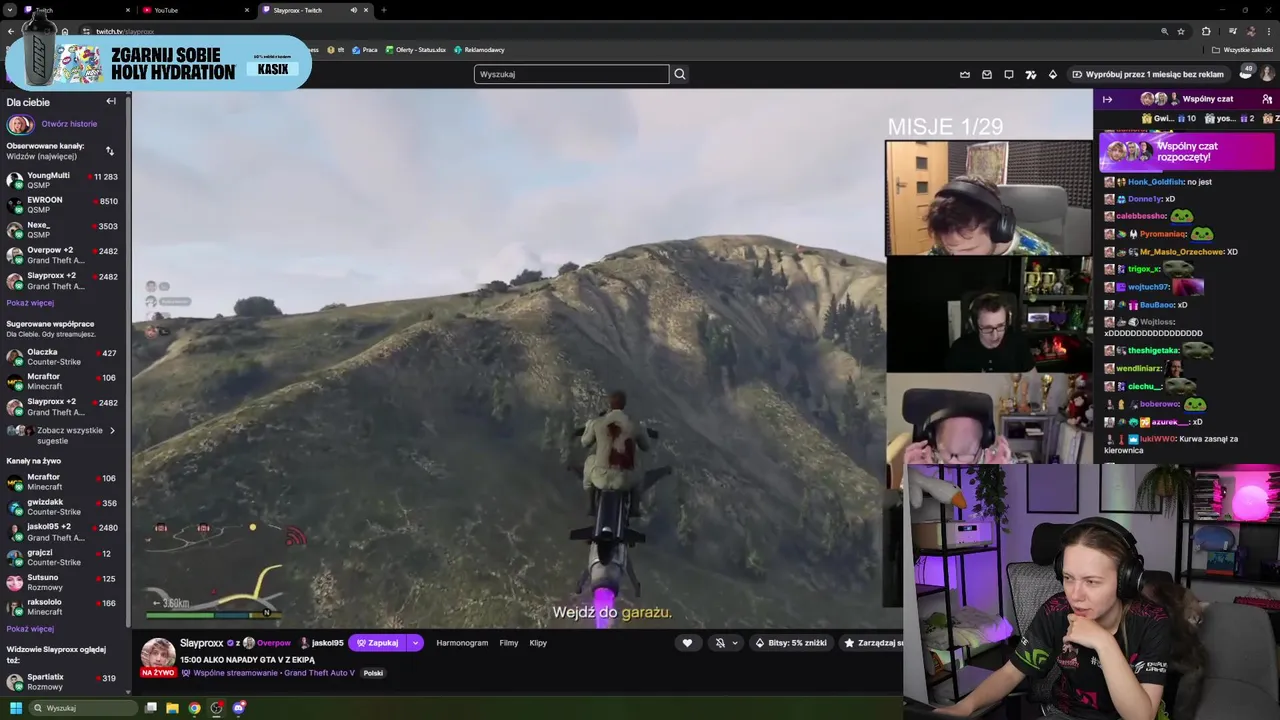Click Pokaż więcej under Kanały na żywo

pos(30,629)
